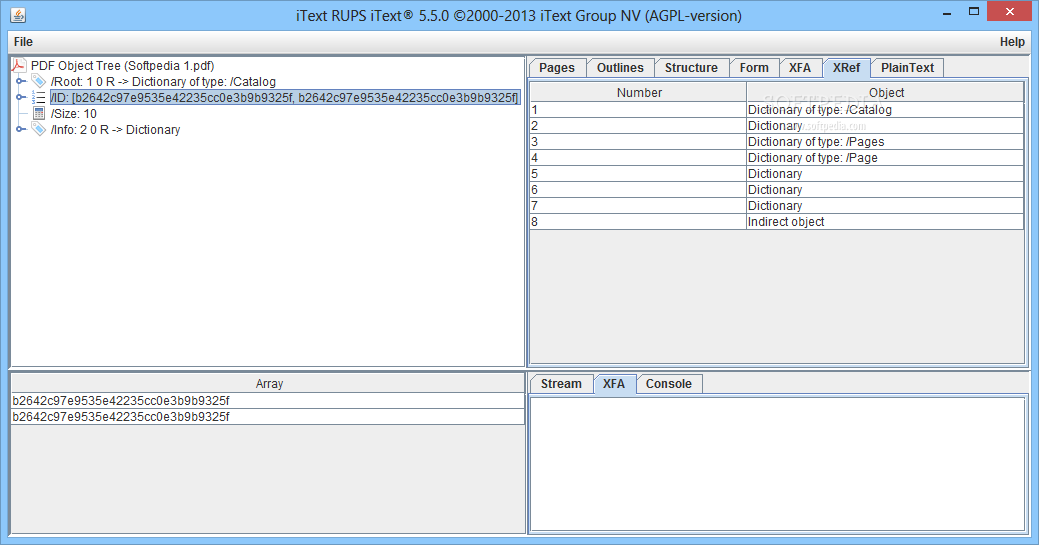Image resolution: width=1039 pixels, height=545 pixels.
Task: Click the list icon beside the /ID entry
Action: (39, 97)
